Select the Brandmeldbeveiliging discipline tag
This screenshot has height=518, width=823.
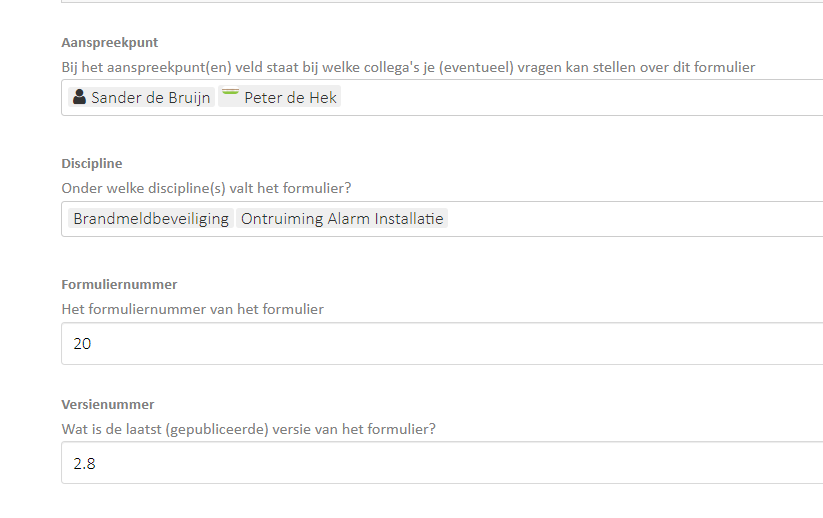click(151, 219)
